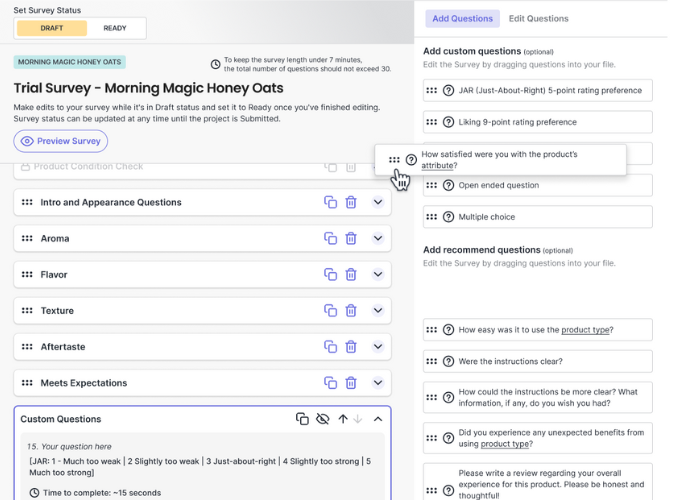
Task: Delete the Aroma section
Action: [x=351, y=239]
